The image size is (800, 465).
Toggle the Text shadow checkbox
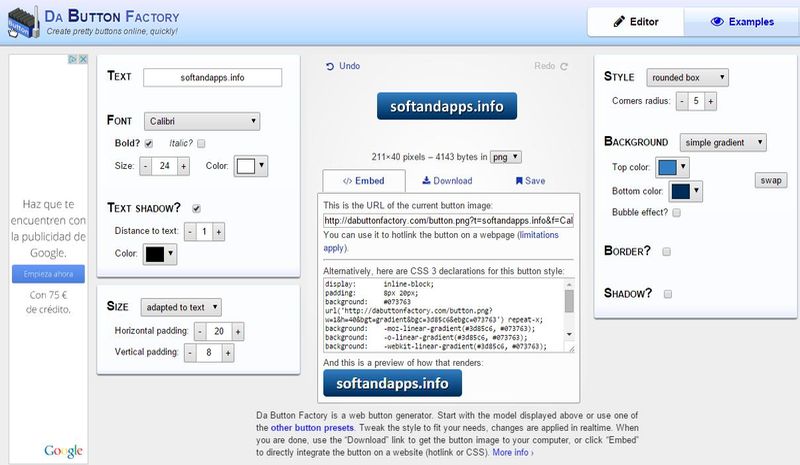click(x=196, y=208)
